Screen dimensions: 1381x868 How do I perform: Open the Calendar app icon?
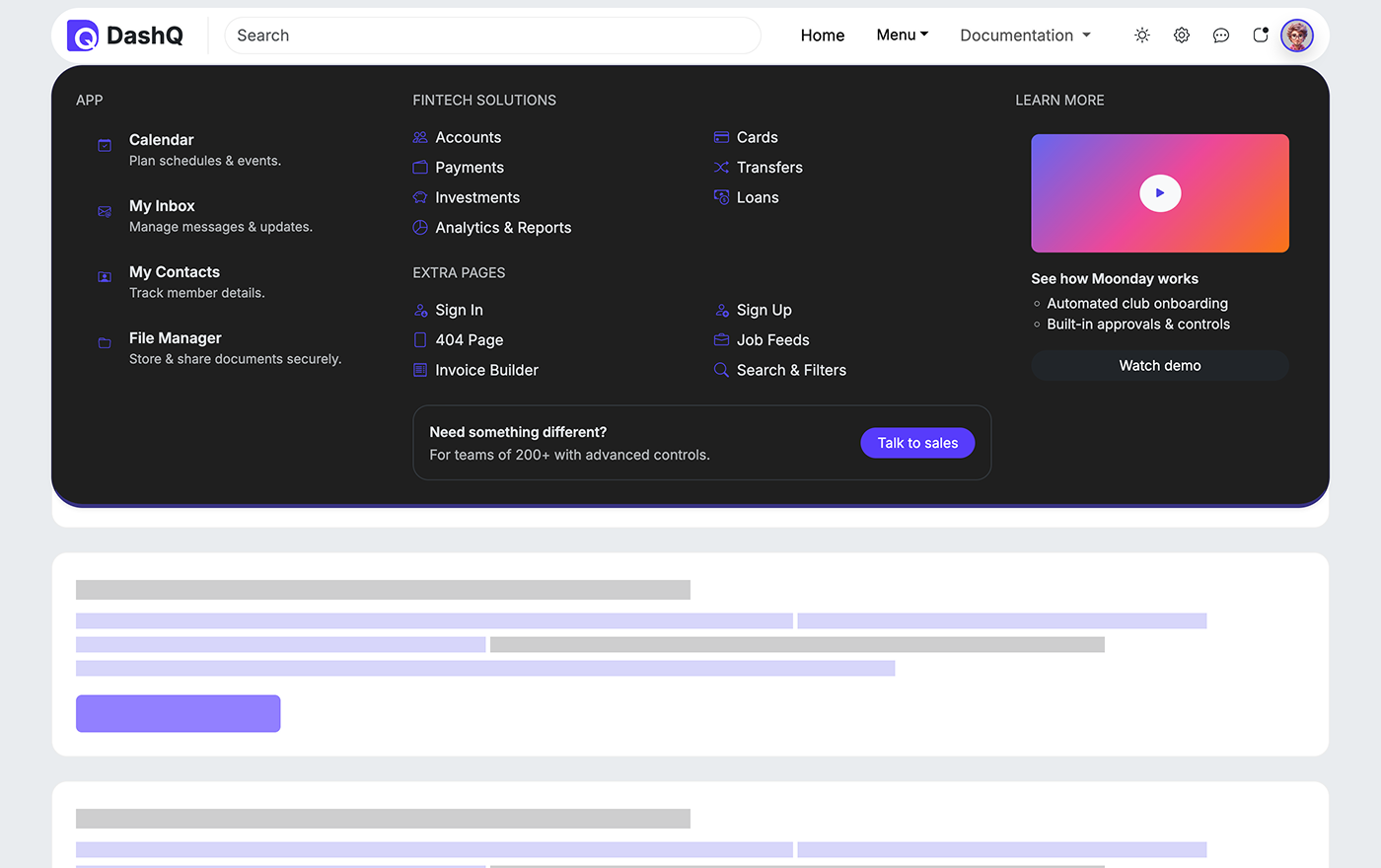(x=105, y=145)
